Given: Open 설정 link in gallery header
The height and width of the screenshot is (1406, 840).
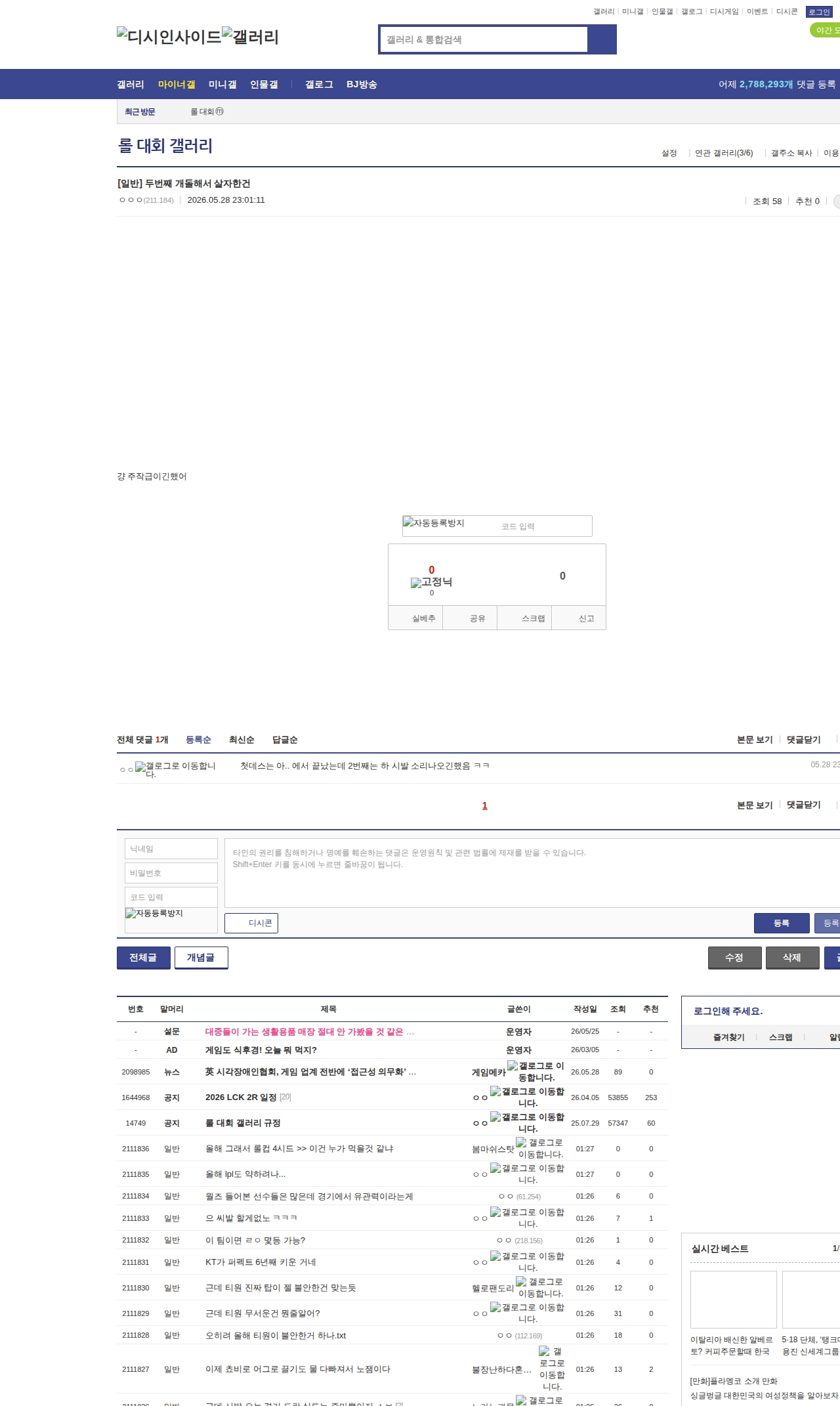Looking at the screenshot, I should click(669, 153).
